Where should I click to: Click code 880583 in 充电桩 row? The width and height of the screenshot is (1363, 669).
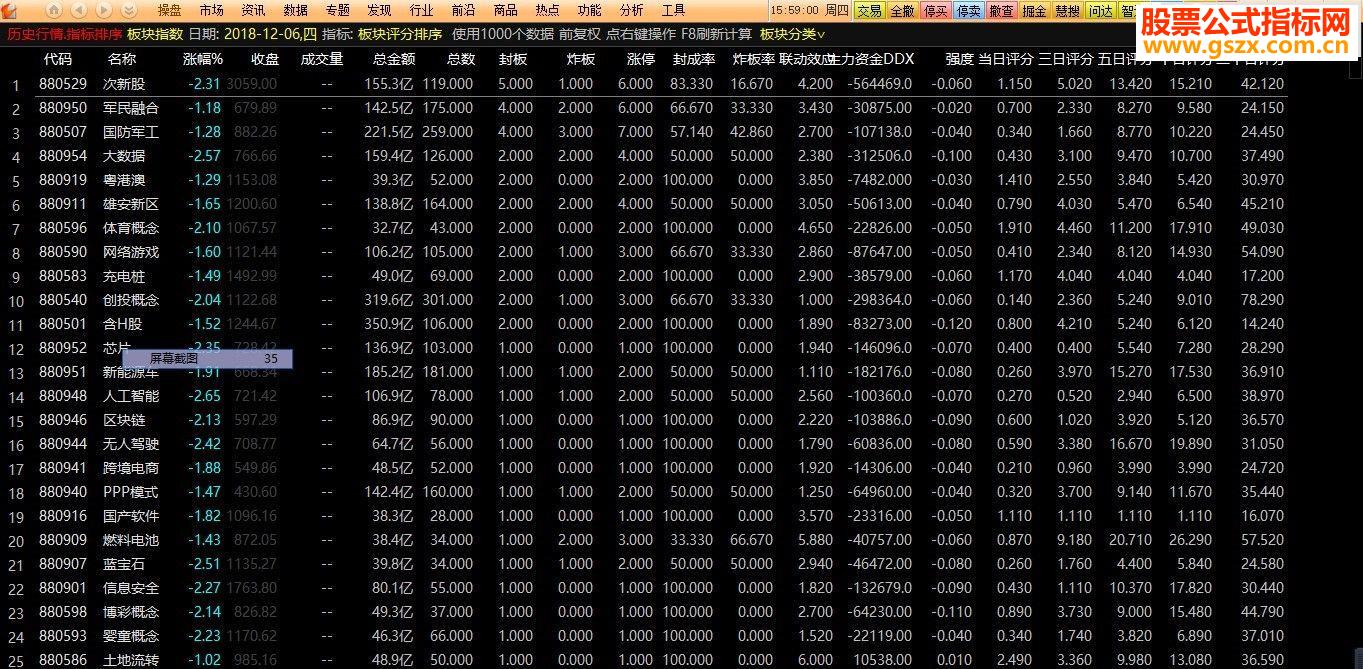tap(63, 276)
